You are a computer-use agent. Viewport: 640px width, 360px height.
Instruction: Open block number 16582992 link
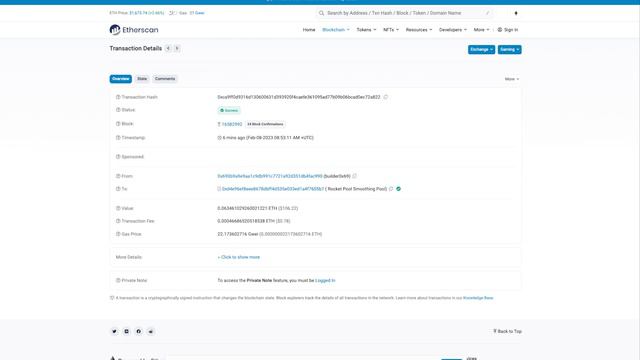coord(232,124)
